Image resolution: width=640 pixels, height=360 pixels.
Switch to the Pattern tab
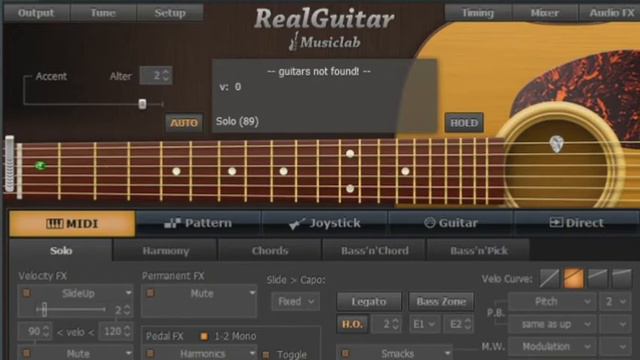pyautogui.click(x=198, y=223)
